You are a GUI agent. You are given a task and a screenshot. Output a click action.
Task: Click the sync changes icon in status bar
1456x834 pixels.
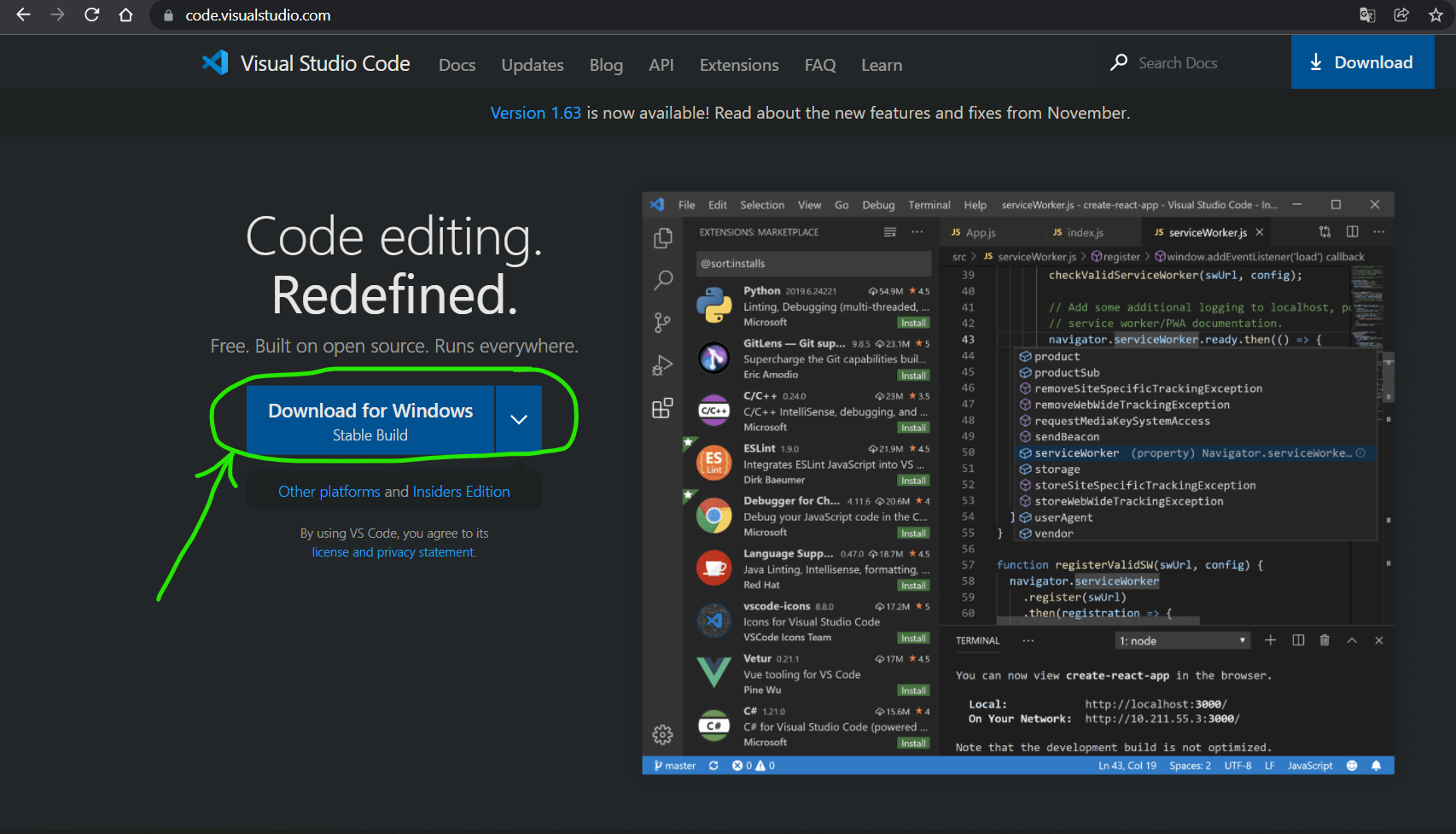click(x=713, y=766)
